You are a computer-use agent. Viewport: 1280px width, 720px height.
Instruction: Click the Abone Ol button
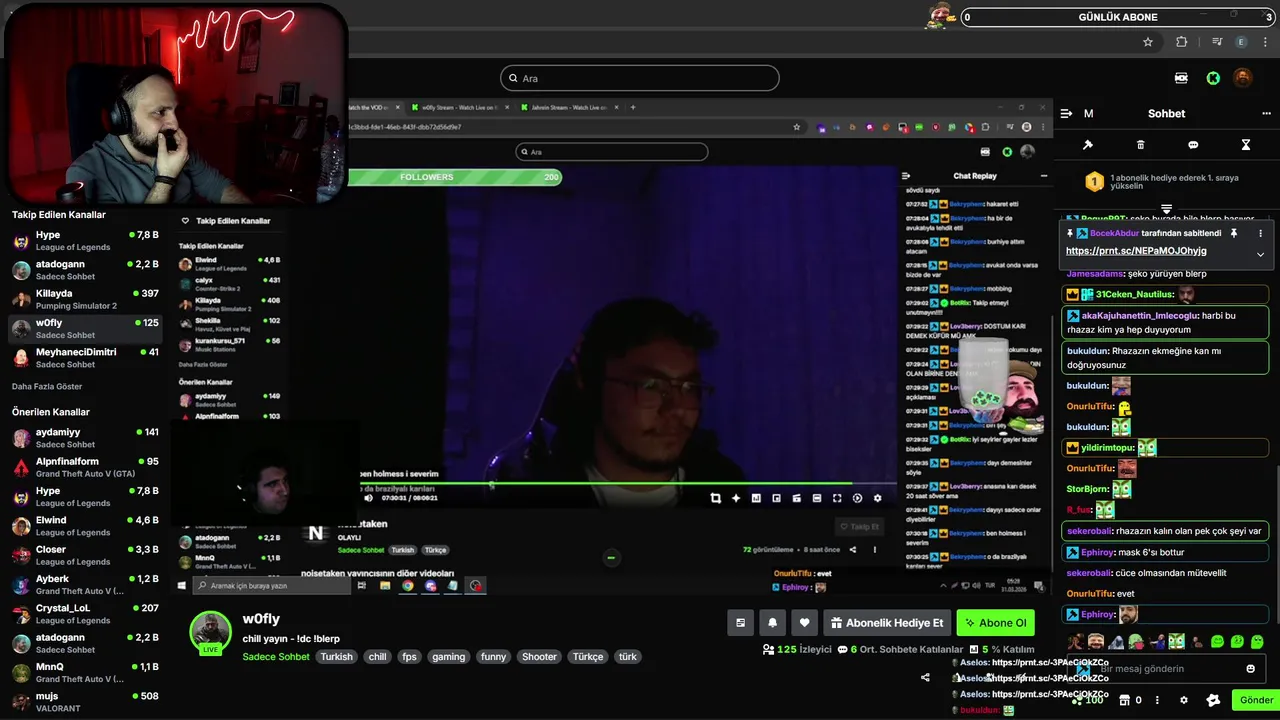tap(995, 622)
